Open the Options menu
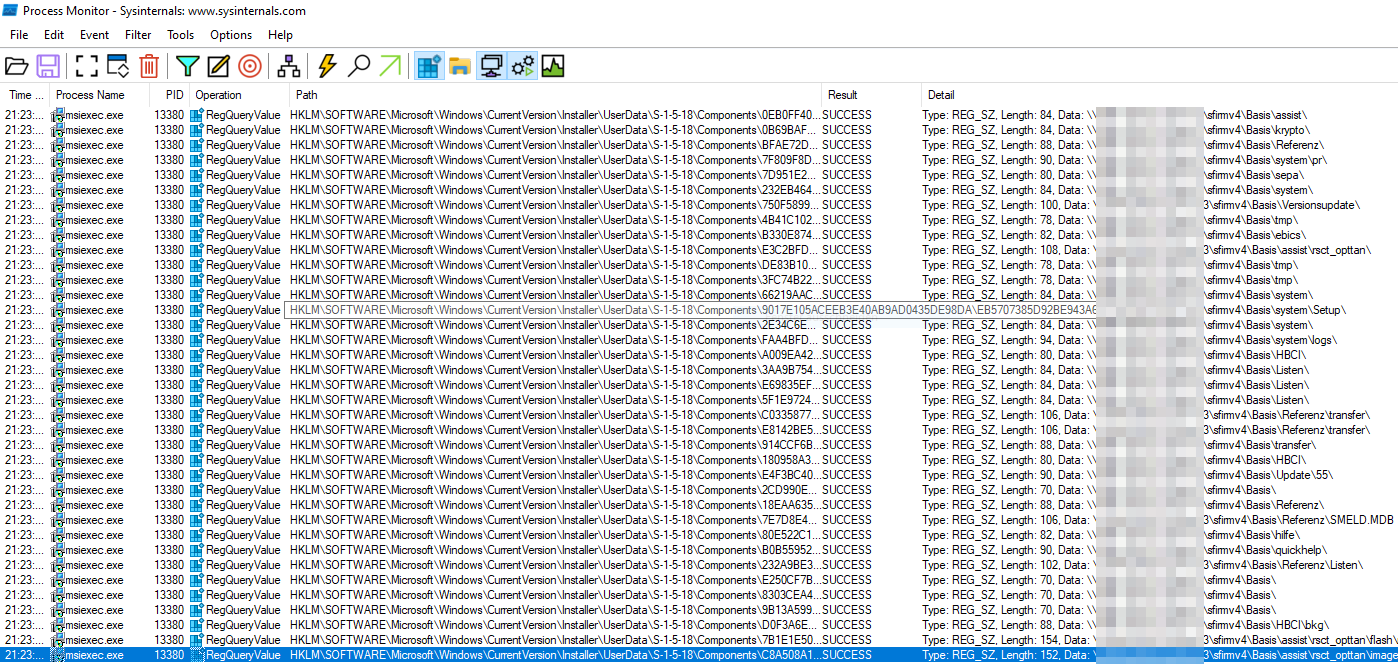 pyautogui.click(x=231, y=35)
